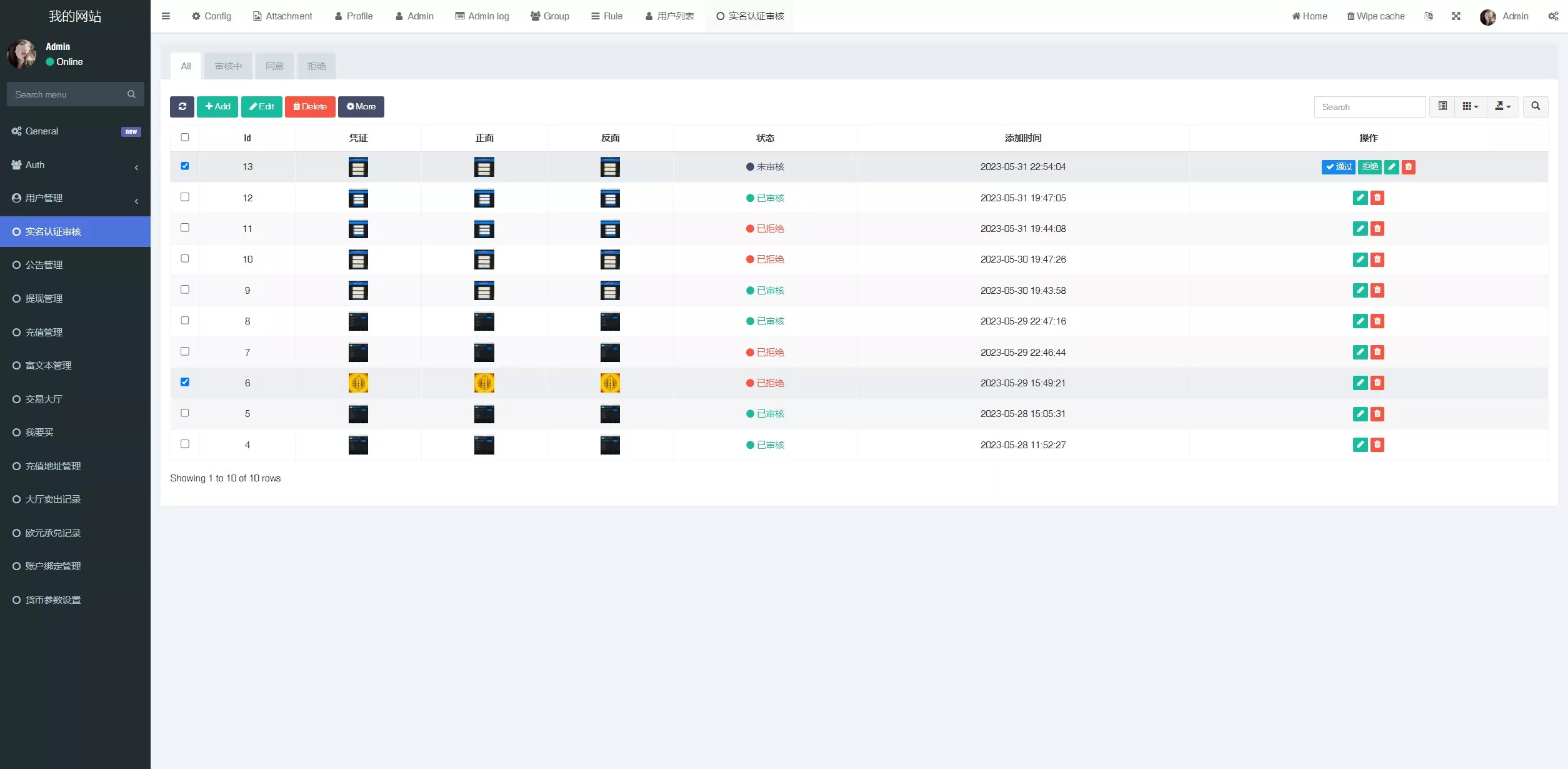The width and height of the screenshot is (1568, 769).
Task: Tick the checkbox for row 10
Action: coord(185,259)
